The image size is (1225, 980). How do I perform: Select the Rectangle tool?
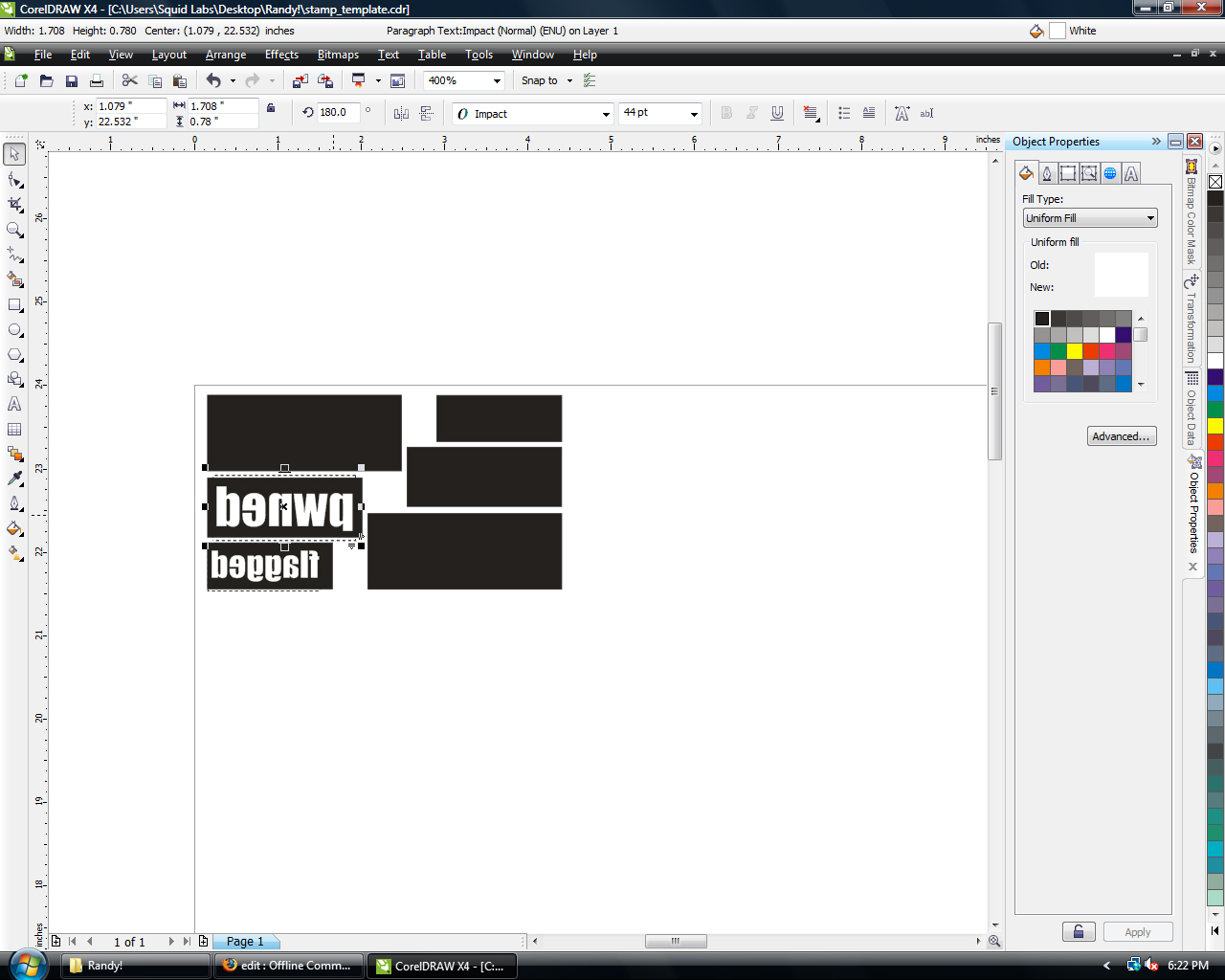click(x=14, y=305)
